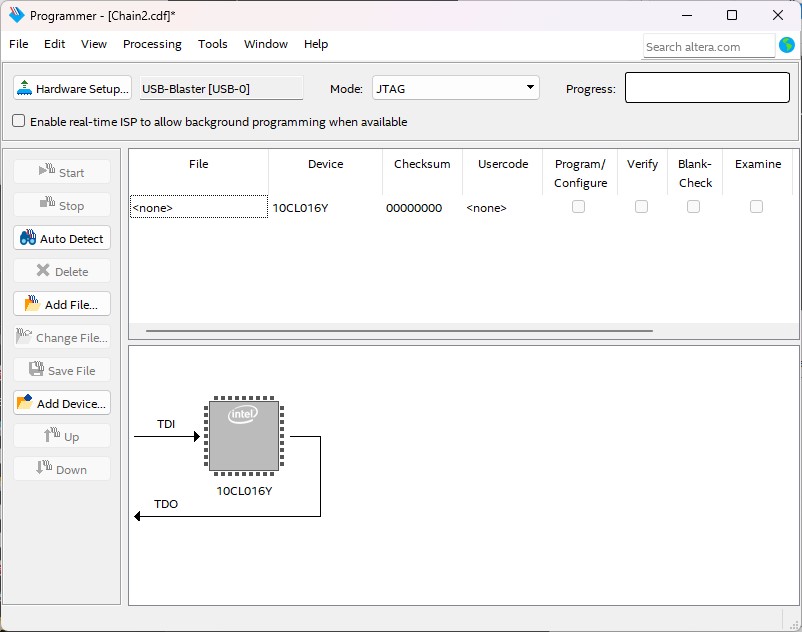
Task: Check Program/Configure for 10CL016Y
Action: 578,207
